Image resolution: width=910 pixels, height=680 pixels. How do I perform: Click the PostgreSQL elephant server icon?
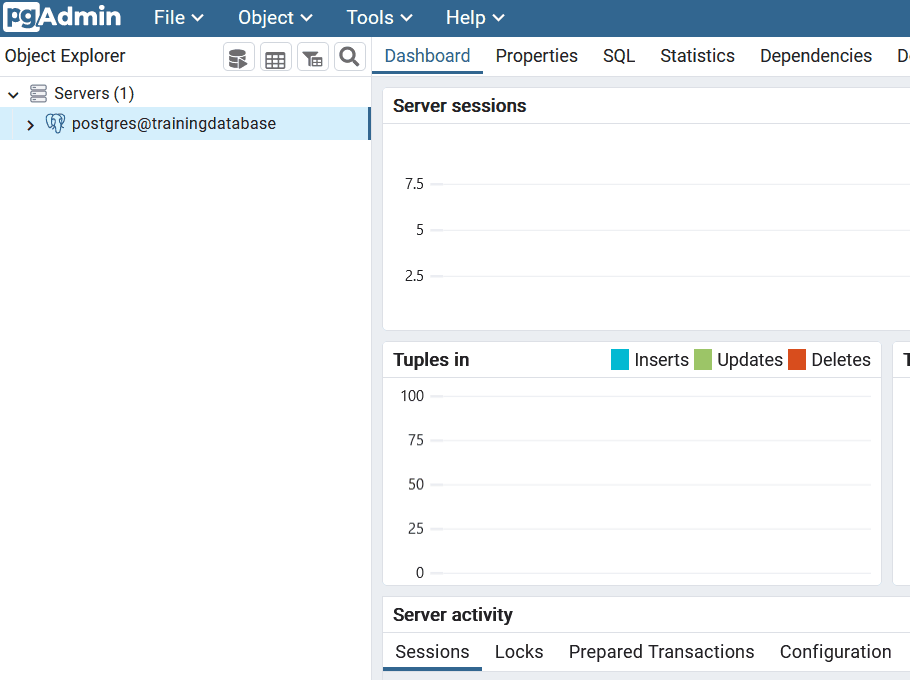[x=56, y=124]
